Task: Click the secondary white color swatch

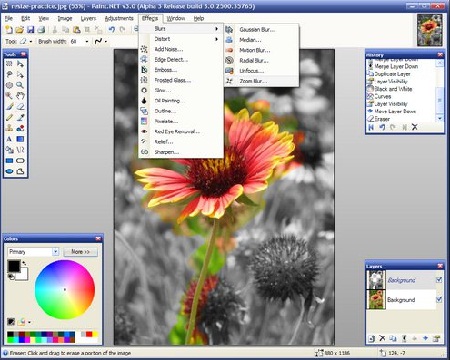Action: [x=23, y=275]
